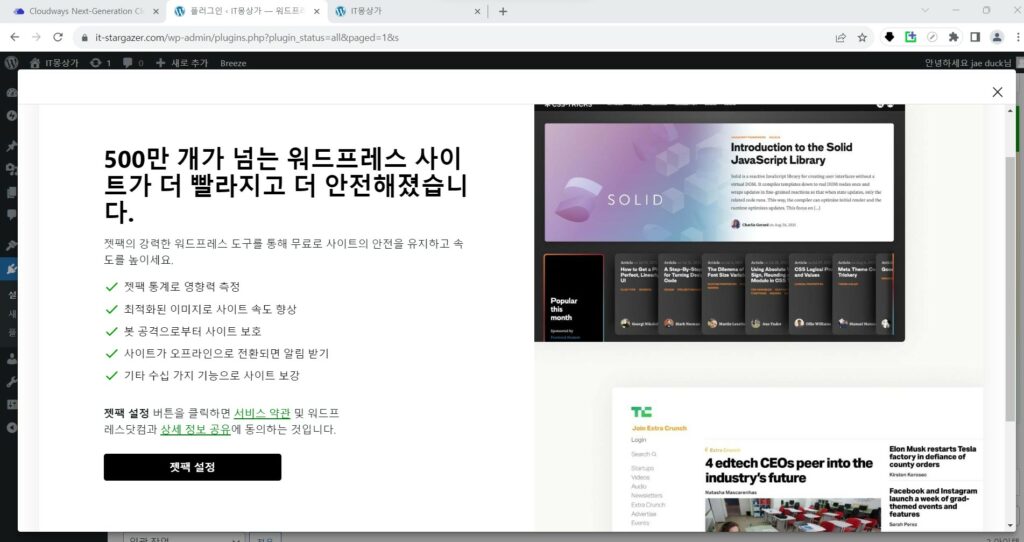The image size is (1024, 542).
Task: Click the share page icon
Action: click(x=840, y=37)
